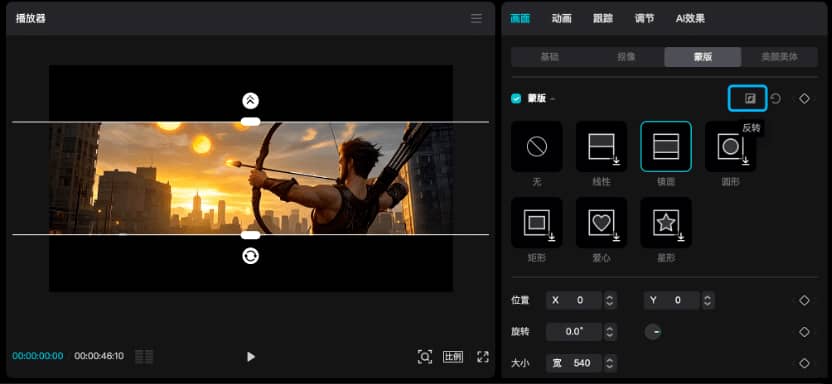832x384 pixels.
Task: Click the position X stepper arrows
Action: tap(610, 300)
